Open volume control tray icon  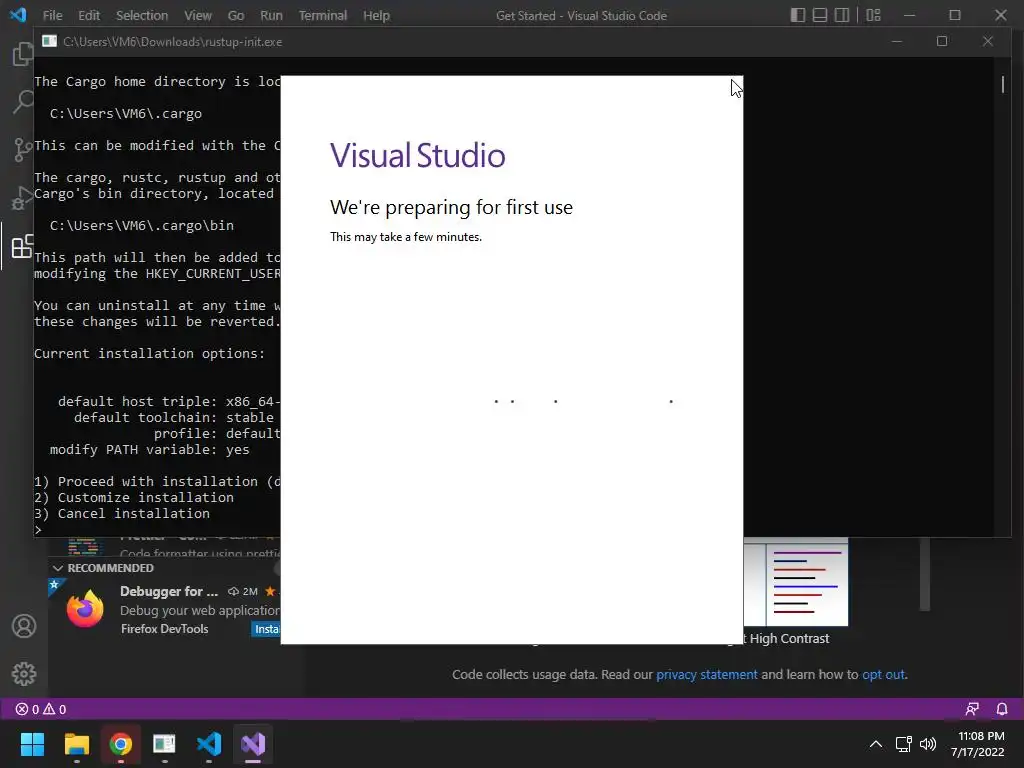tap(927, 744)
